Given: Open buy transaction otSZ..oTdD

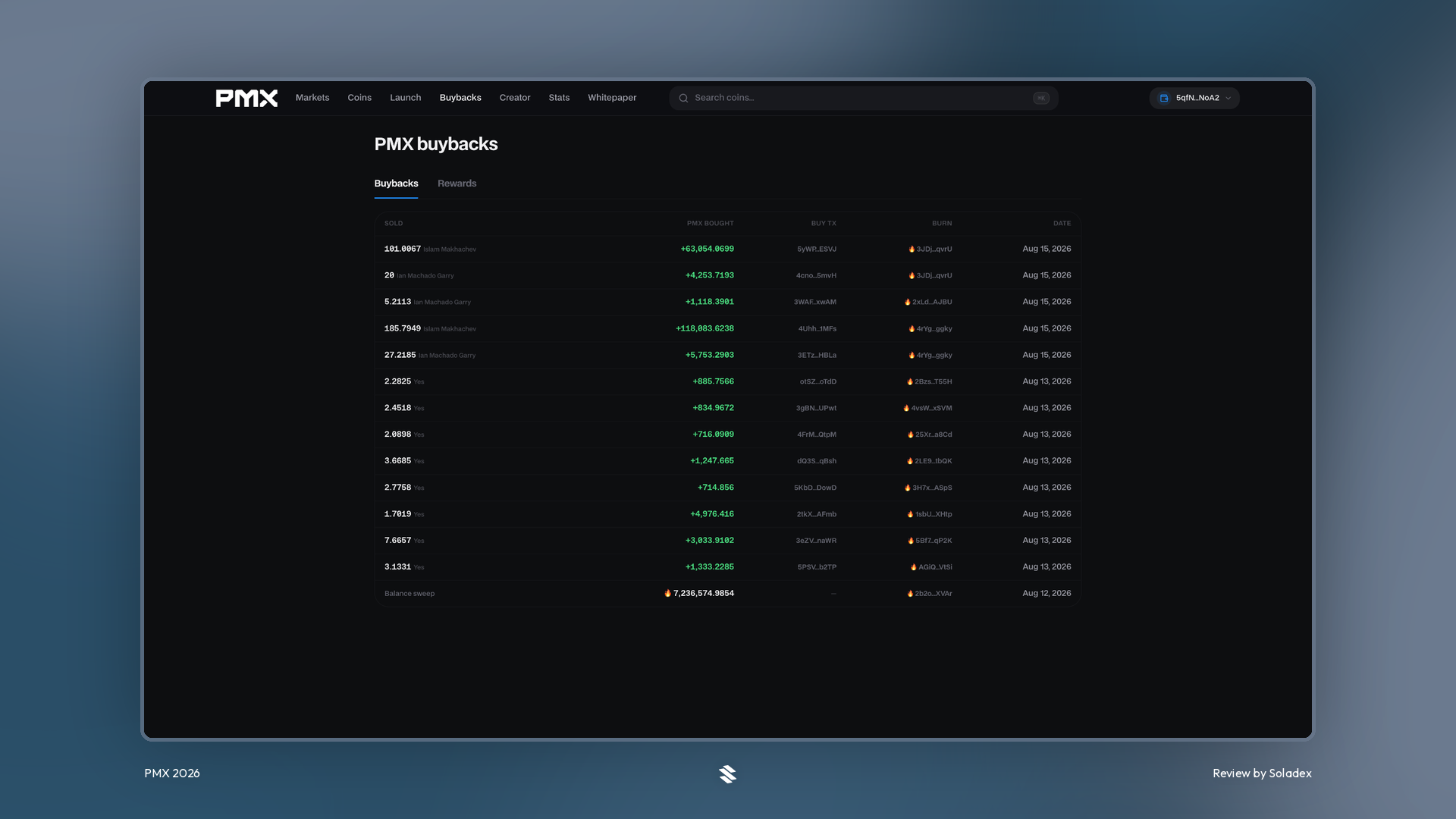Looking at the screenshot, I should pyautogui.click(x=818, y=381).
